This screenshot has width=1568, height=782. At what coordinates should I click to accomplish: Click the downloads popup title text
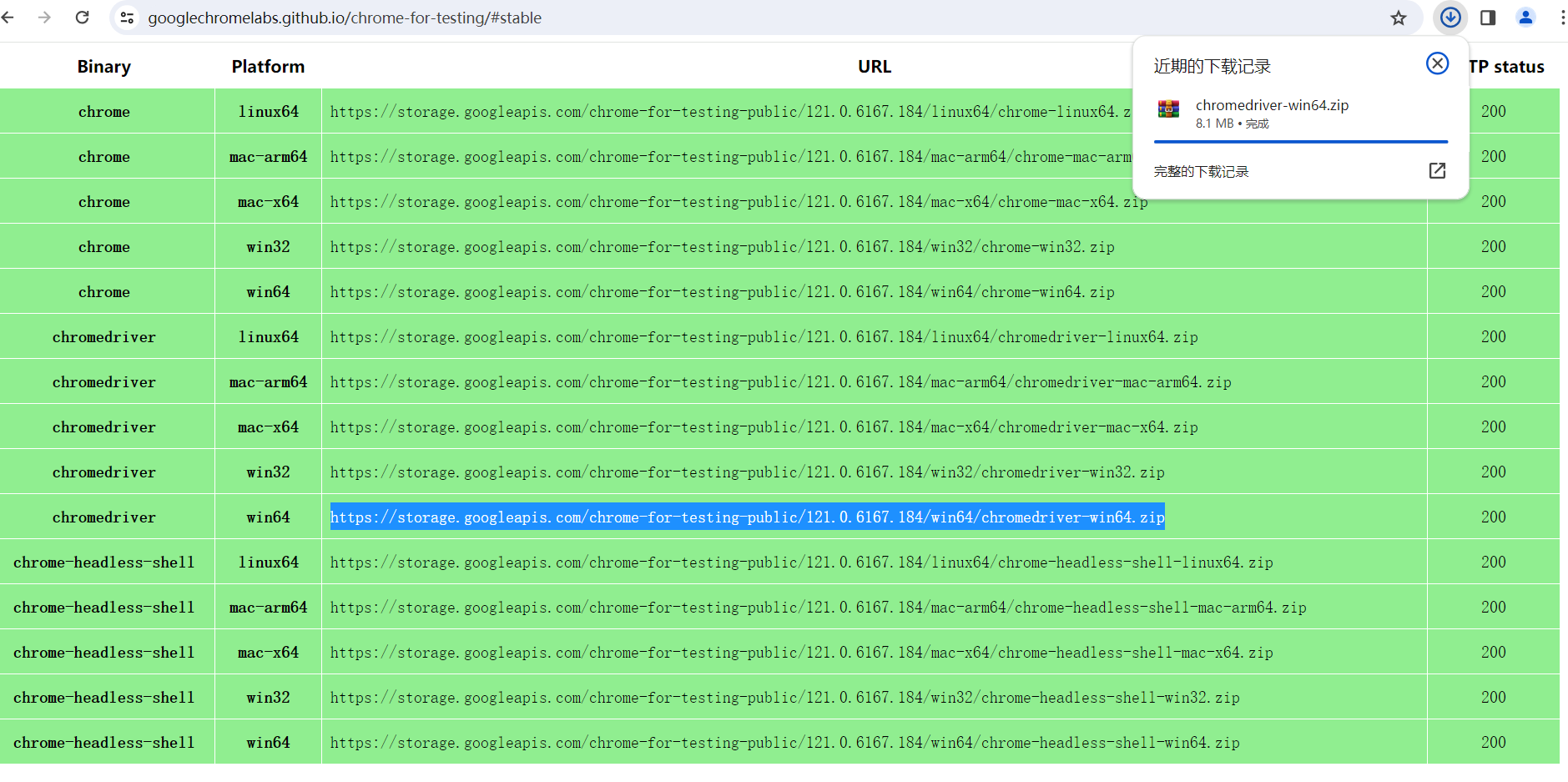pos(1212,67)
